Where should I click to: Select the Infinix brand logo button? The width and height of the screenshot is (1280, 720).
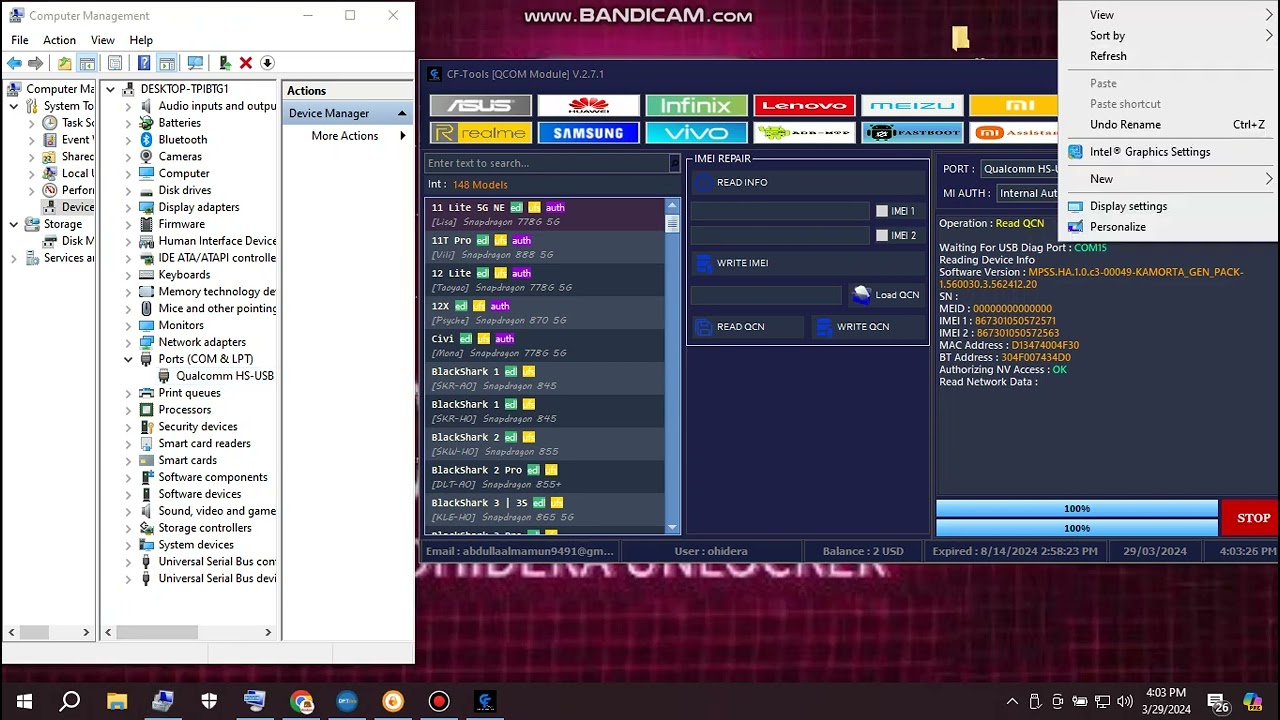696,106
